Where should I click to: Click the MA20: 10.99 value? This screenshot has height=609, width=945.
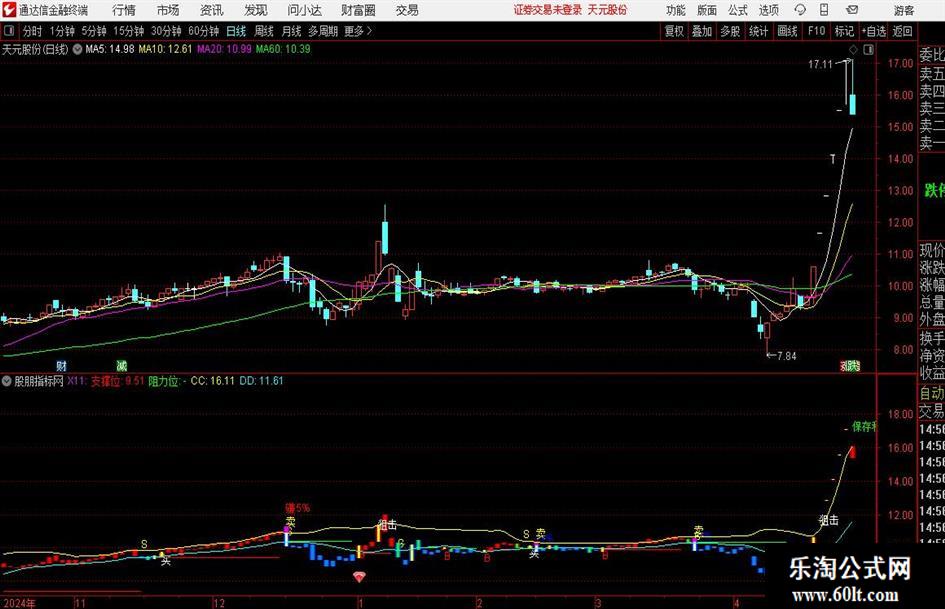224,49
